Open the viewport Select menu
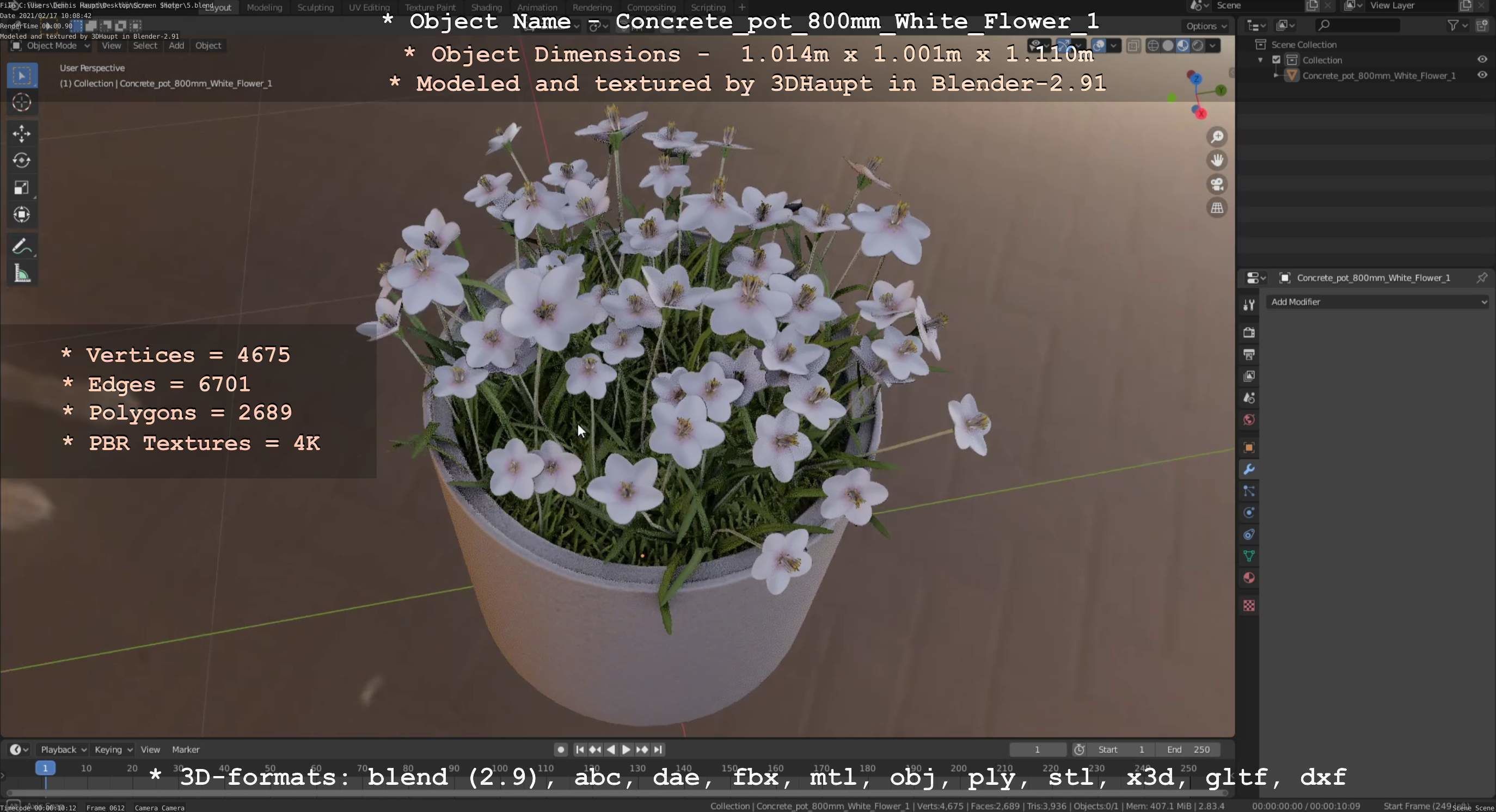 tap(145, 46)
